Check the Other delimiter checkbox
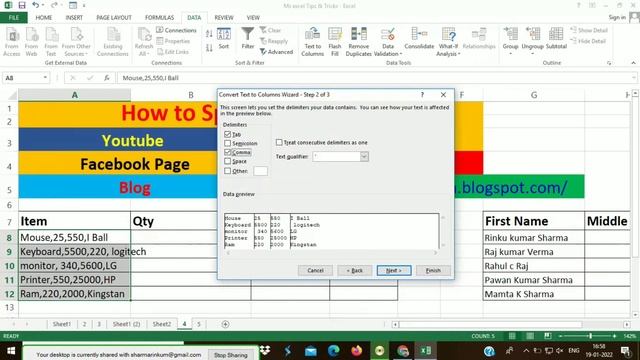640x360 pixels. tap(227, 171)
